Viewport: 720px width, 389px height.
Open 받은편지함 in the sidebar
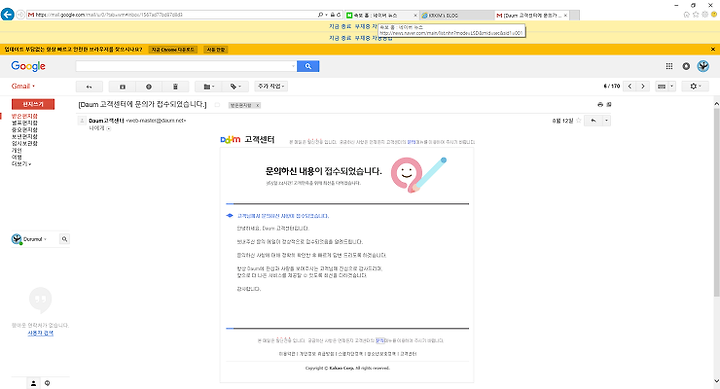(24, 116)
